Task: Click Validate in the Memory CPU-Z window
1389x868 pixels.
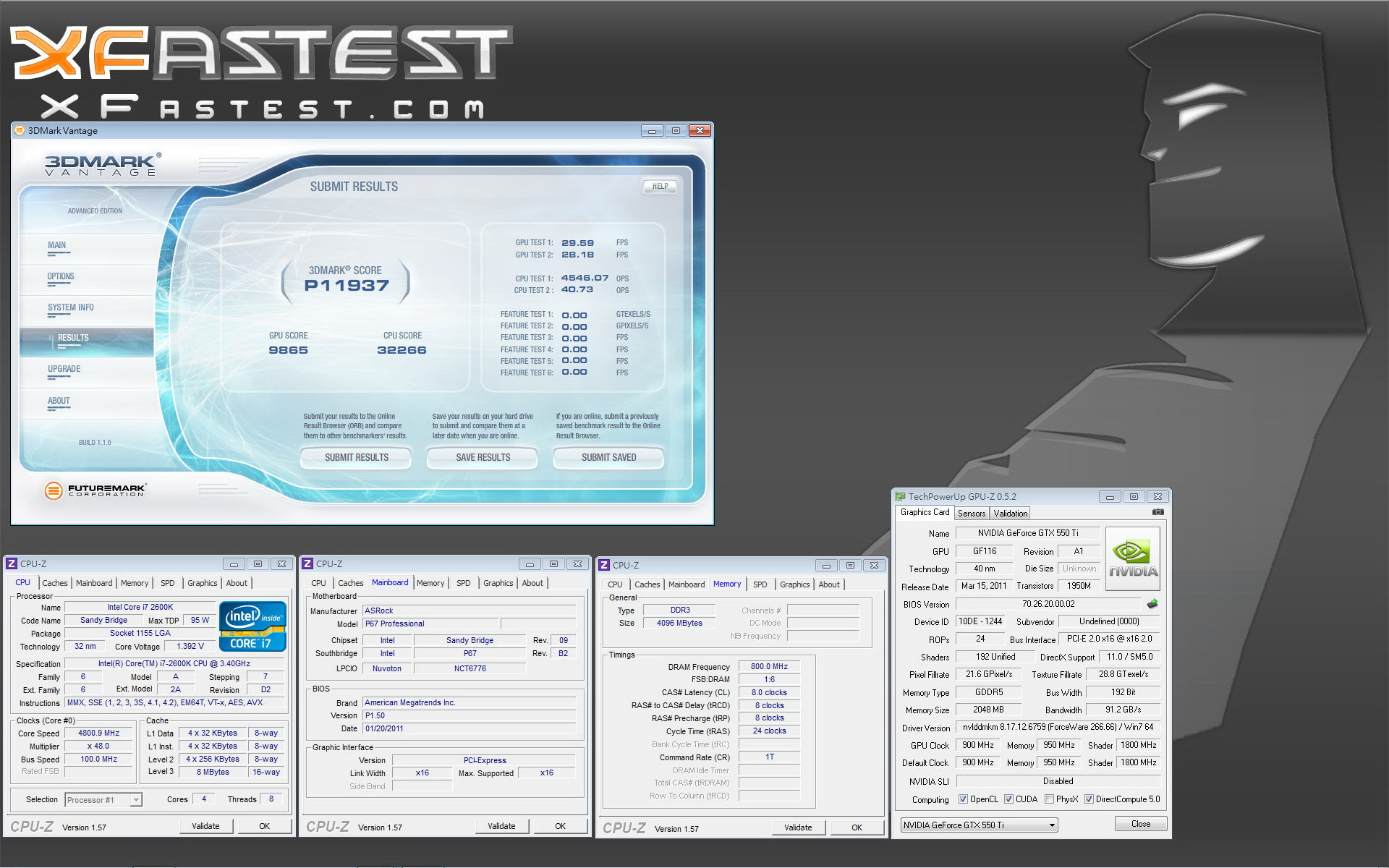Action: click(x=798, y=827)
